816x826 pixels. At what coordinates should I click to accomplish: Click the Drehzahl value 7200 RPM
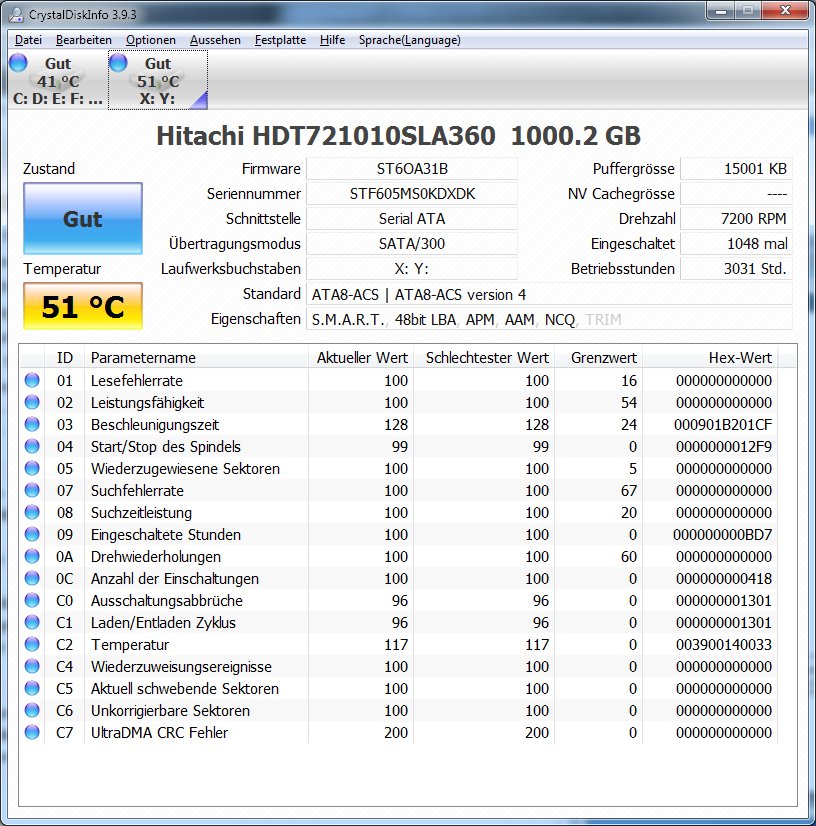tap(736, 219)
